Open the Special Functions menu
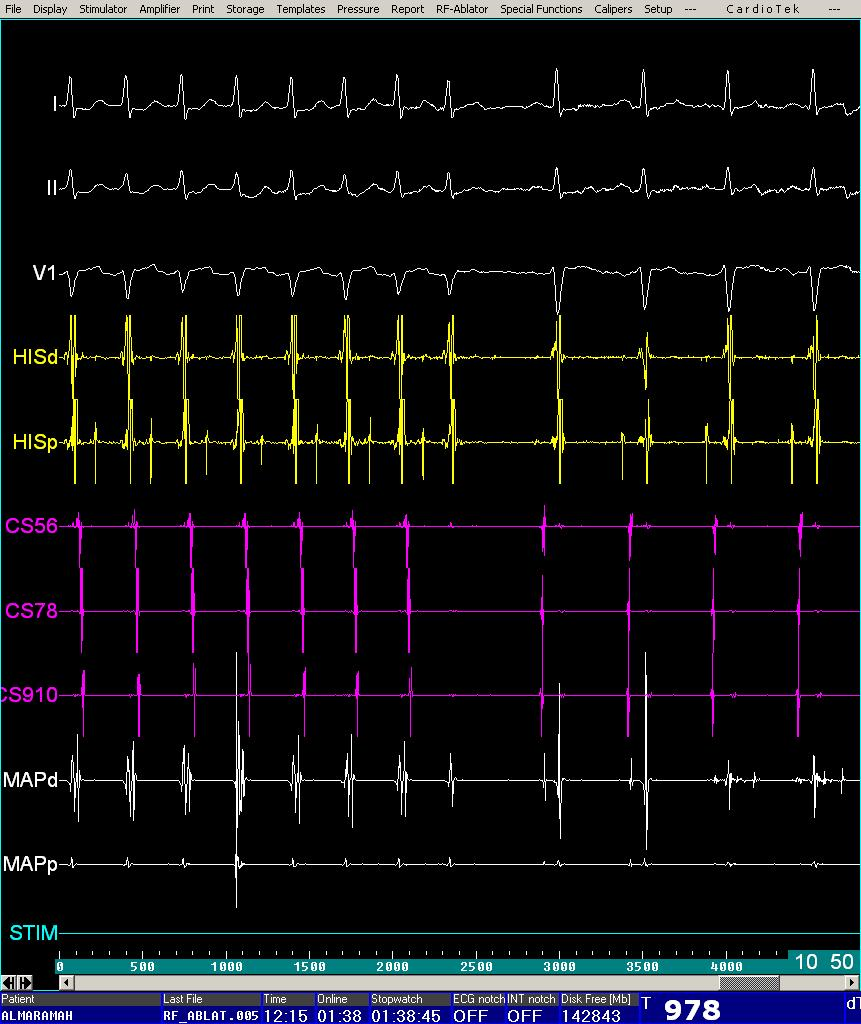Viewport: 861px width, 1024px height. (541, 9)
